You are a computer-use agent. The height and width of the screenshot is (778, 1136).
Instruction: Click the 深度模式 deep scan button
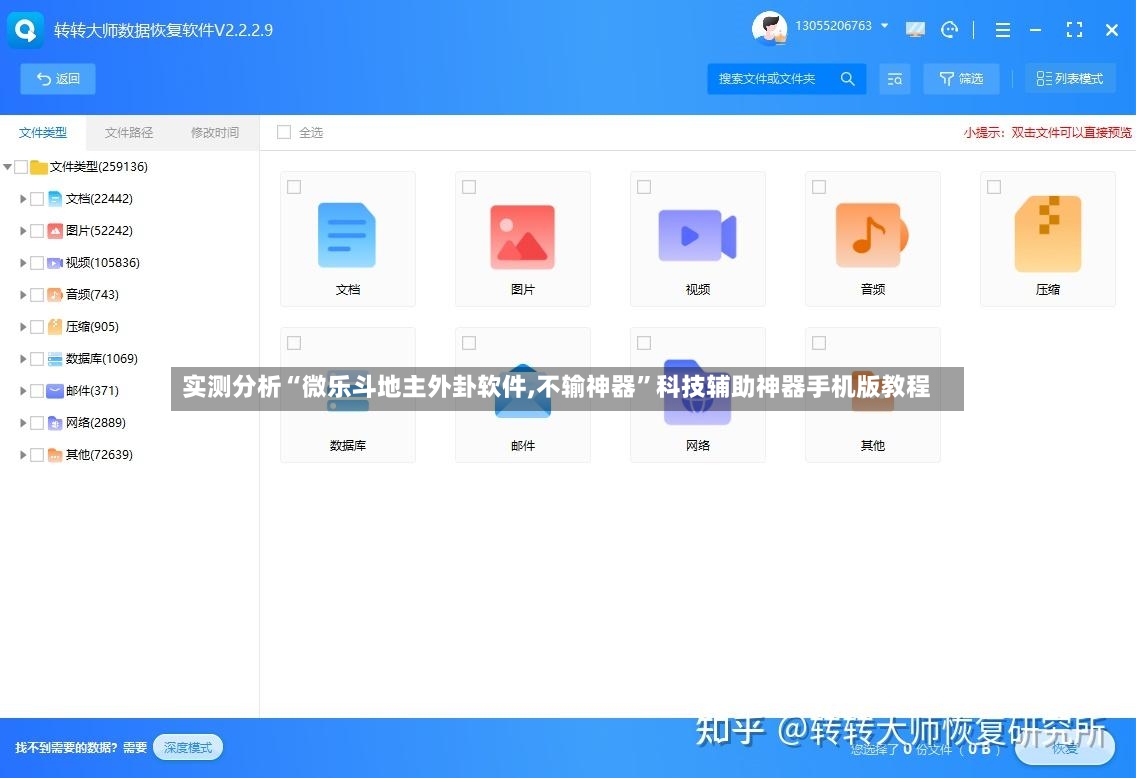(188, 748)
